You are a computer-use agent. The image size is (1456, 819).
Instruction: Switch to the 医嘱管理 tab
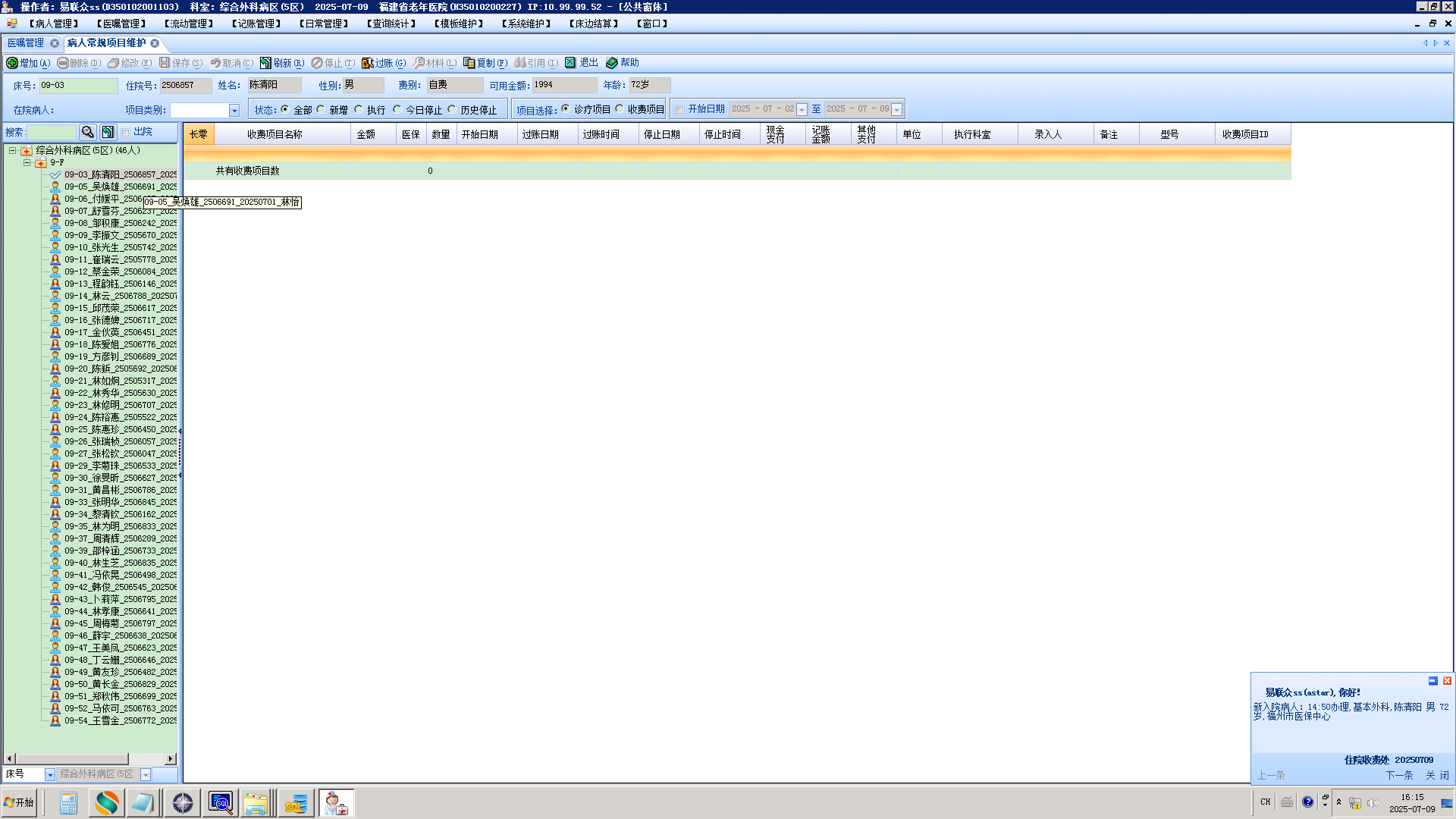point(26,43)
